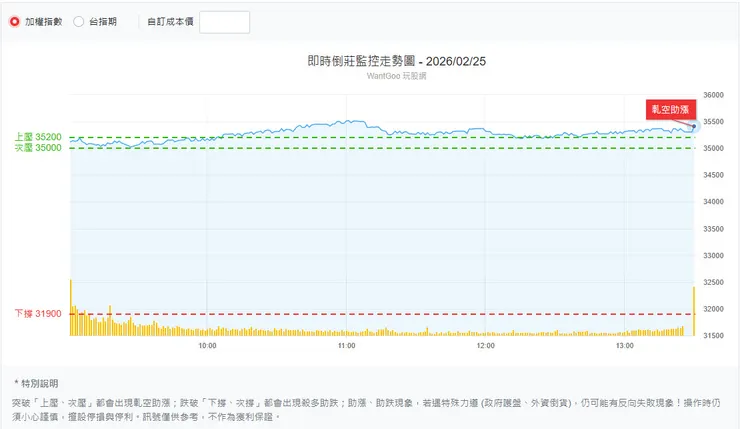Click the red 下撐 31900 support label
This screenshot has height=429, width=740.
click(38, 314)
